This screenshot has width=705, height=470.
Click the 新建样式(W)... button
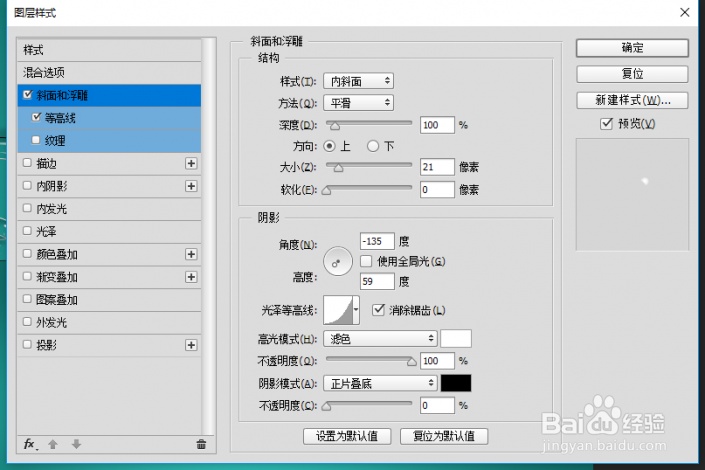632,100
